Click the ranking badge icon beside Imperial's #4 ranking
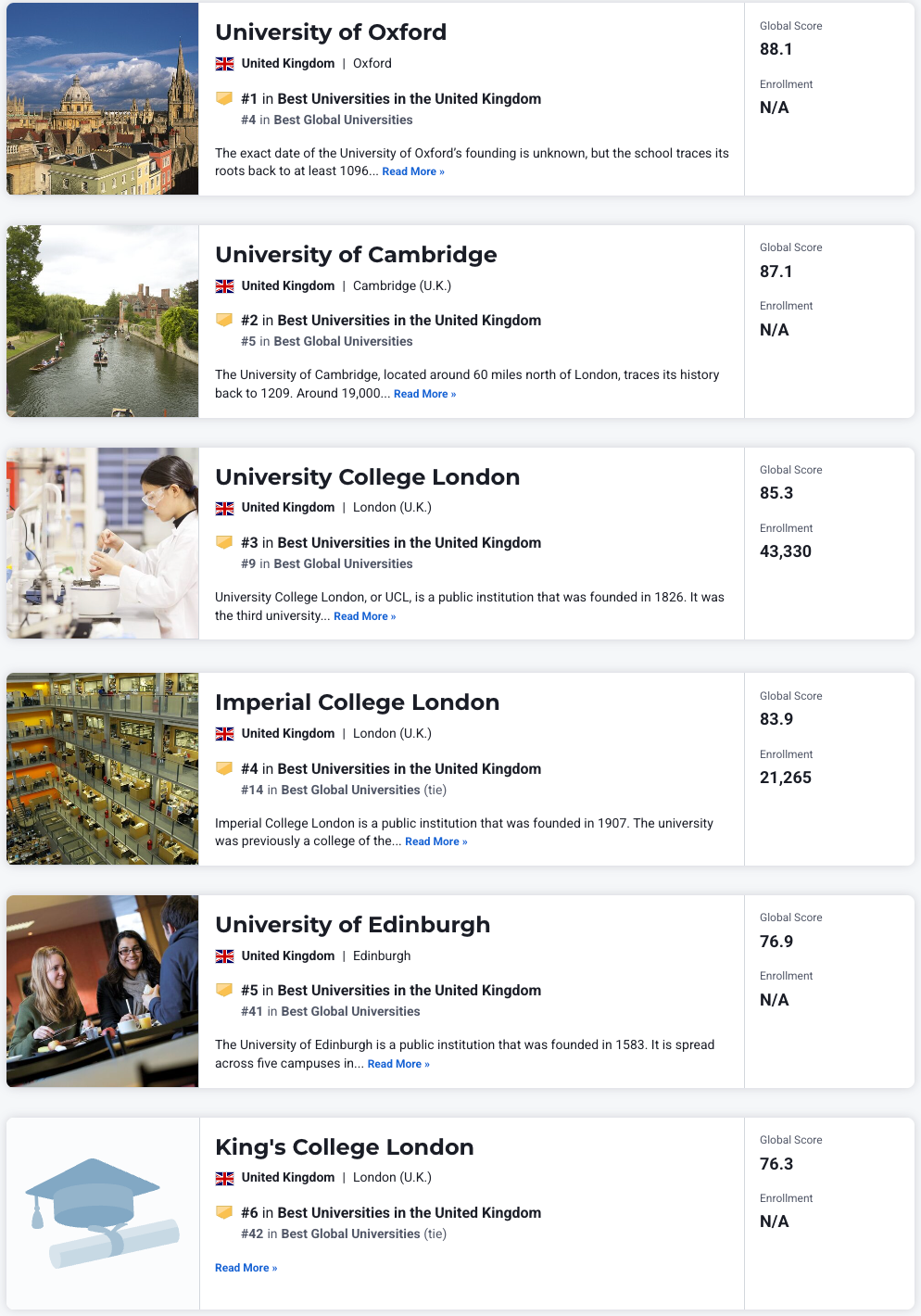921x1316 pixels. [224, 768]
